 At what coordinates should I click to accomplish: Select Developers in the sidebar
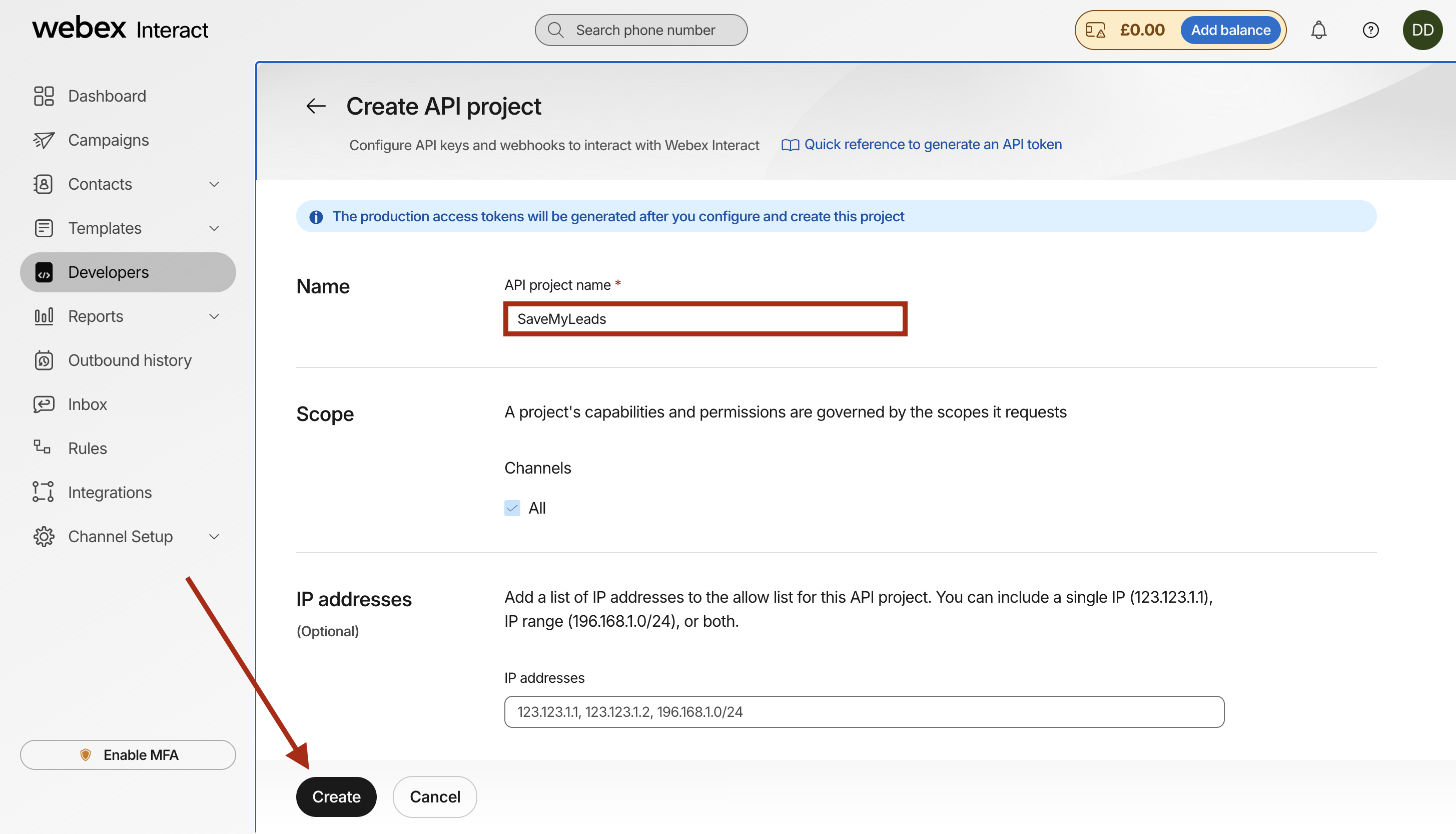pos(128,272)
